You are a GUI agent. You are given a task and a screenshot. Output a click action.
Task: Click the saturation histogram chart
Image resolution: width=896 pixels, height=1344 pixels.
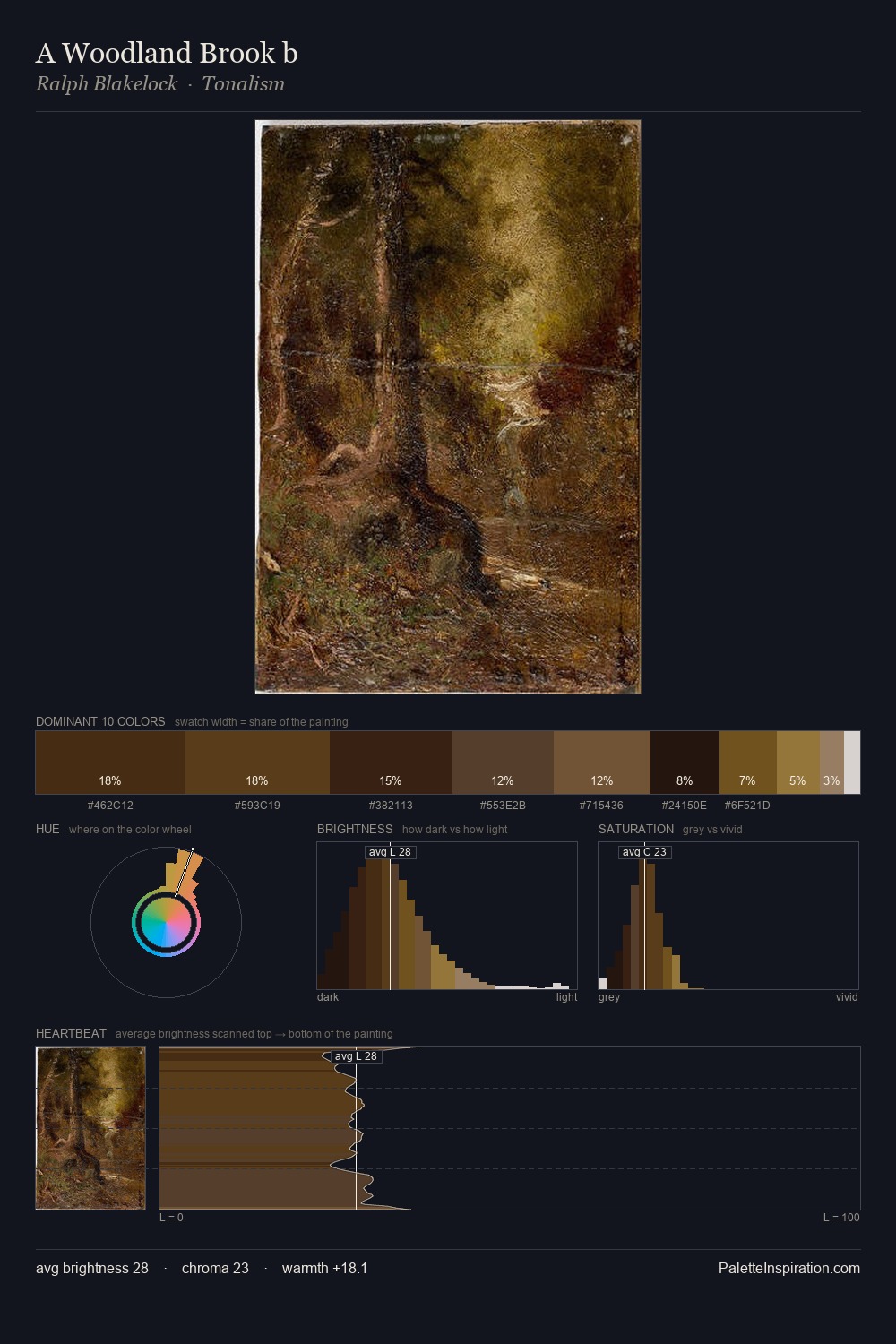pos(728,916)
